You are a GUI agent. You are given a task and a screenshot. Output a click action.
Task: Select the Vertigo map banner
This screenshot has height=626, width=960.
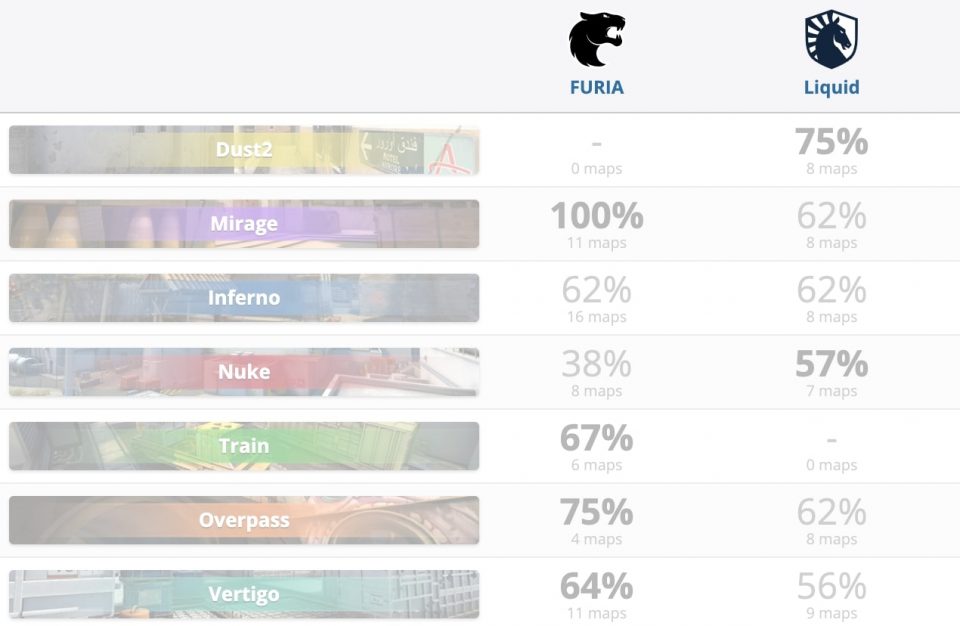click(x=244, y=594)
